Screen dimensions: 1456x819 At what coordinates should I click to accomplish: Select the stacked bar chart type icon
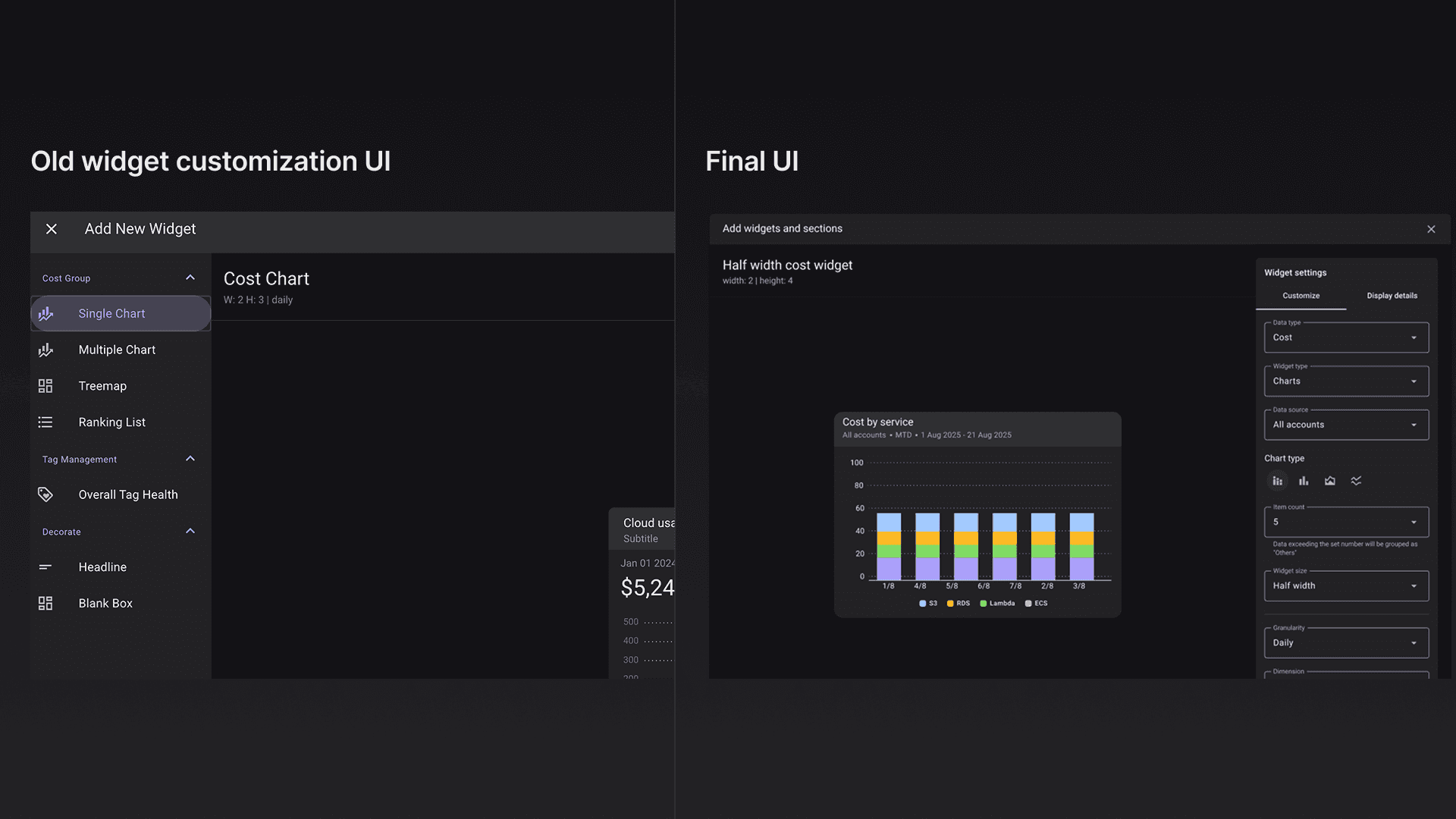point(1278,481)
